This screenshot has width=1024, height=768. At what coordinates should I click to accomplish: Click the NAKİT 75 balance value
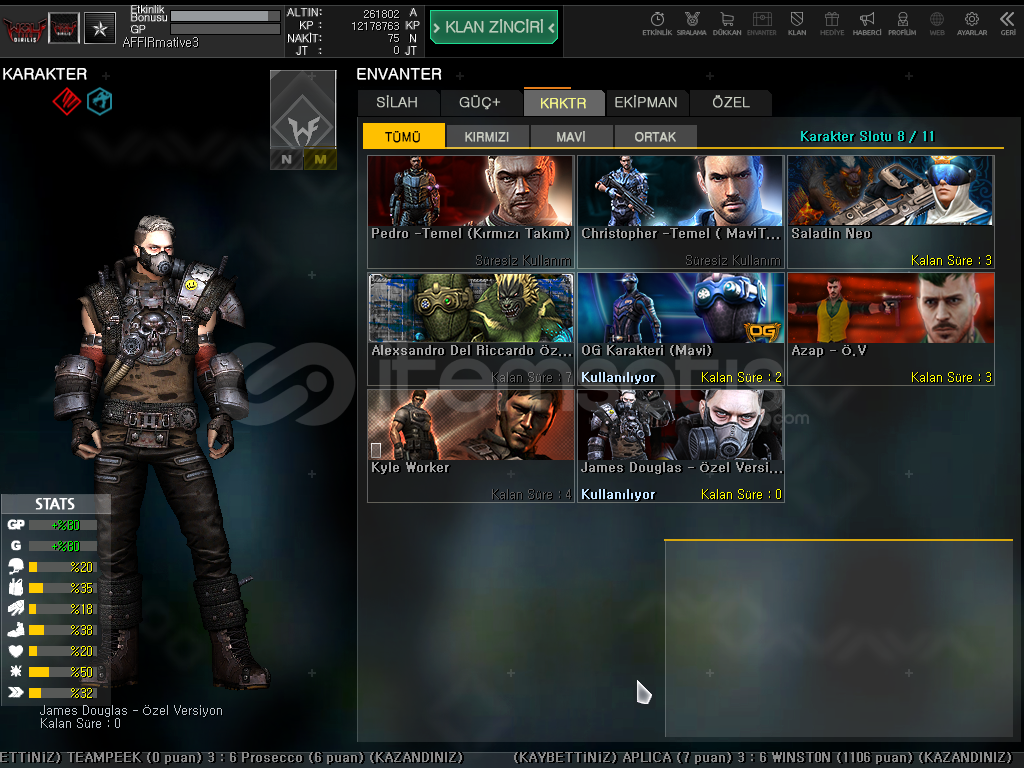pos(393,39)
